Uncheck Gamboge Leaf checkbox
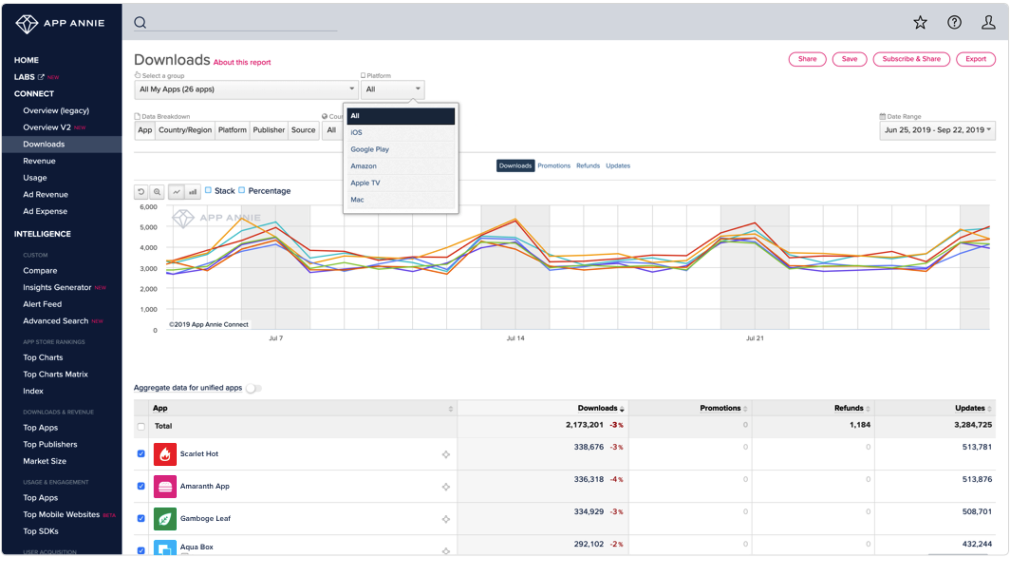Screen dimensions: 1012x563 141,518
